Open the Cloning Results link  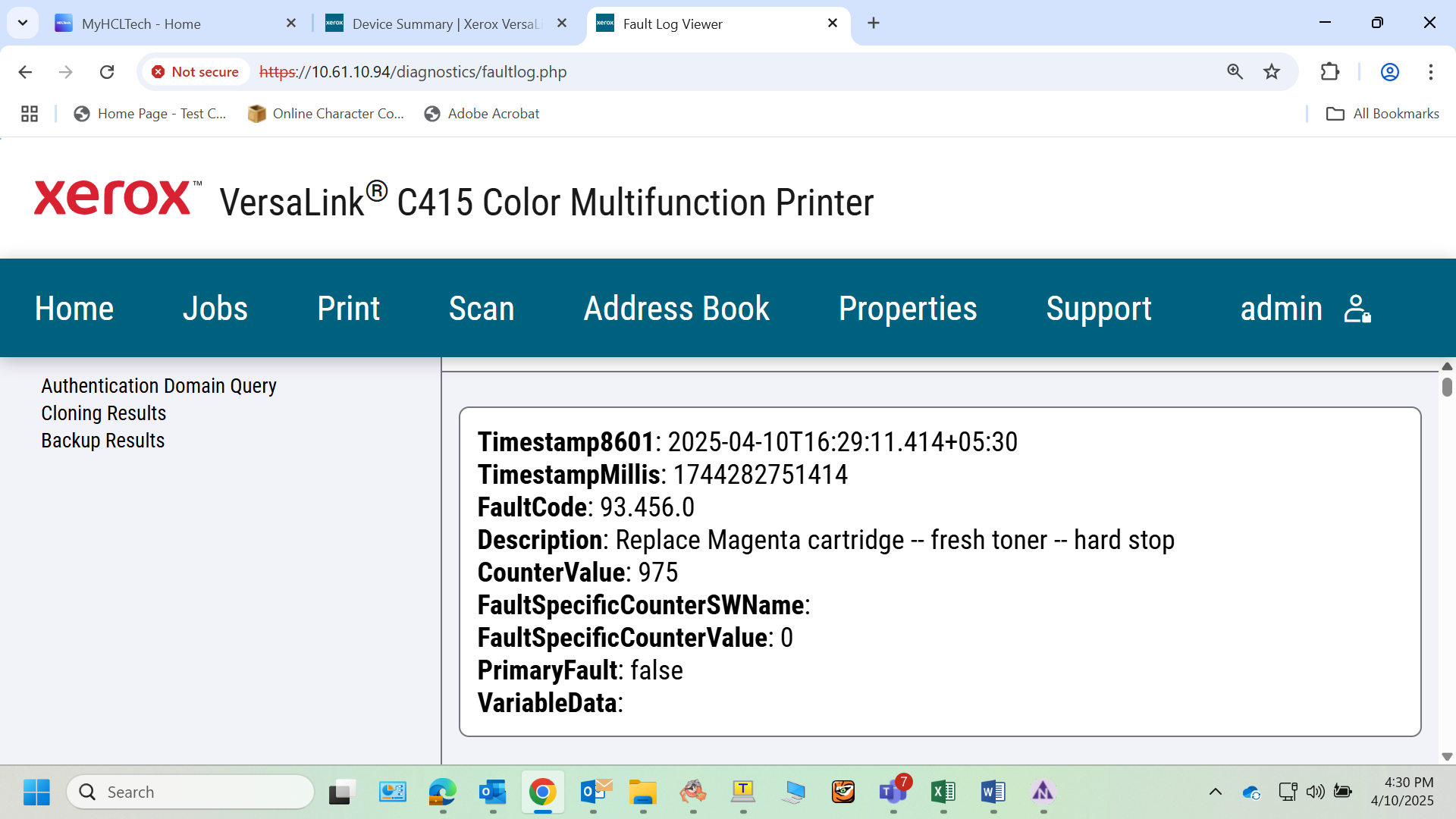point(104,413)
